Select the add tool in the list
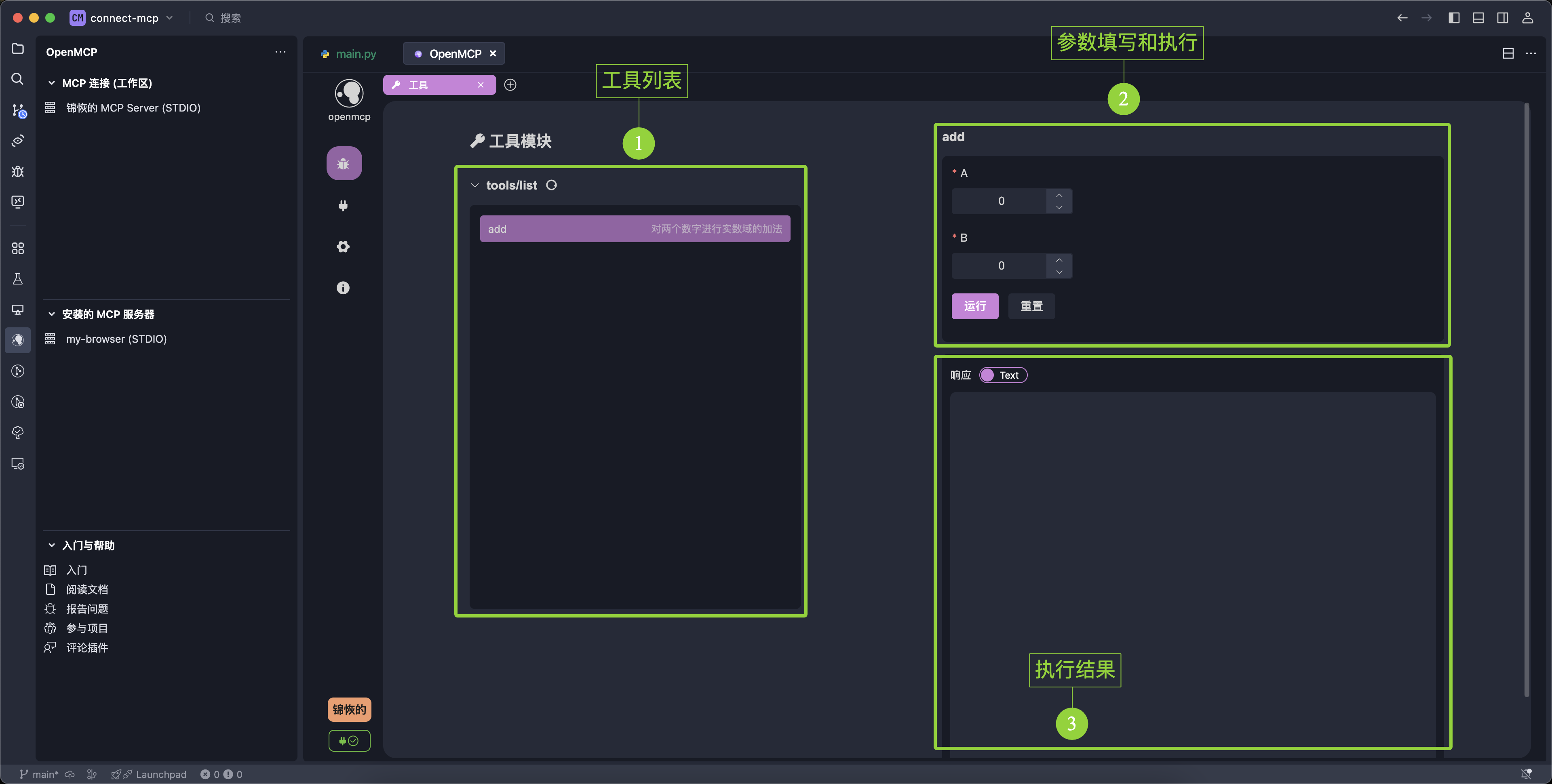Screen dimensions: 1552x784 click(635, 229)
